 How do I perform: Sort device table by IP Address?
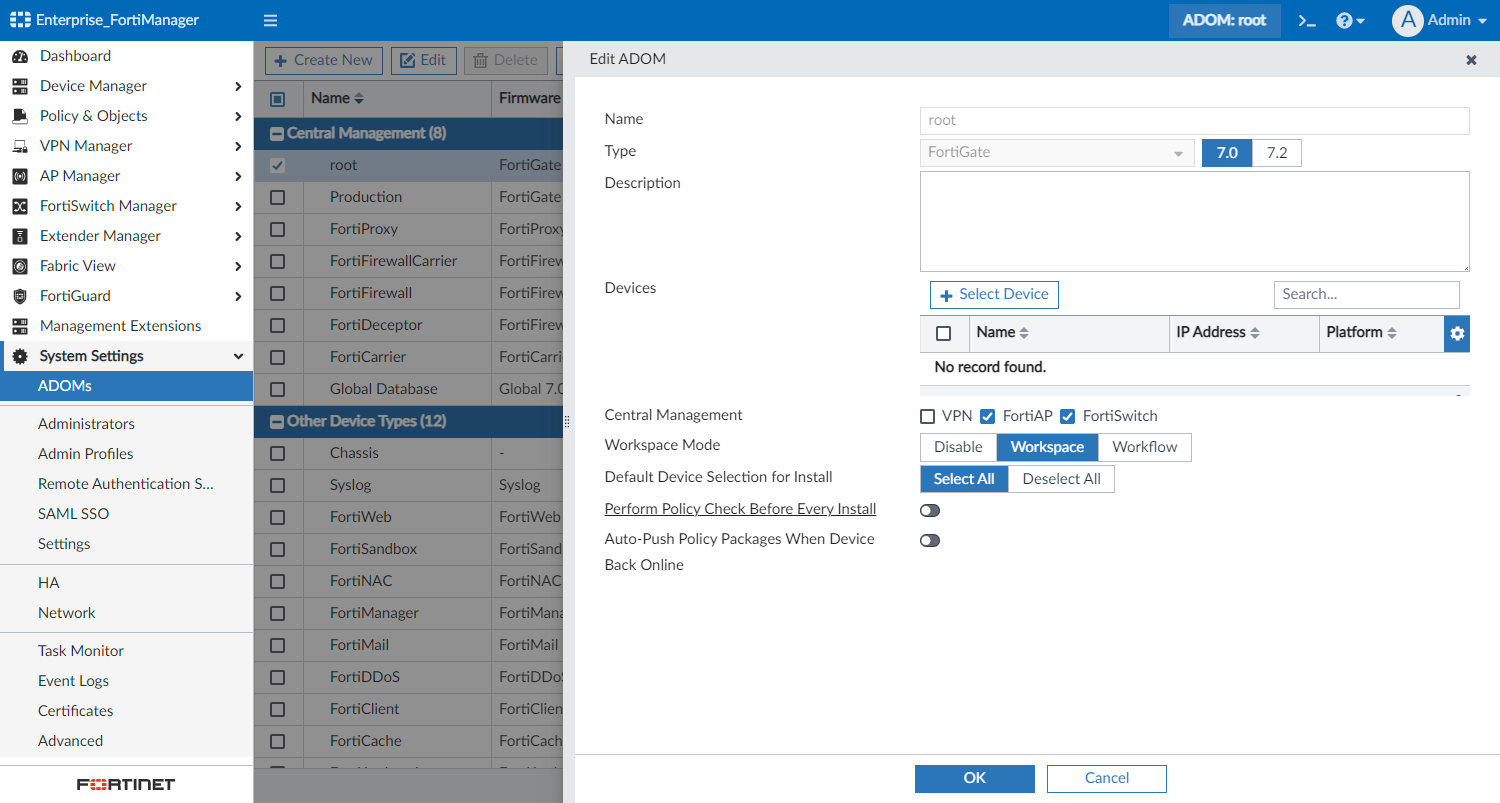[x=1218, y=332]
